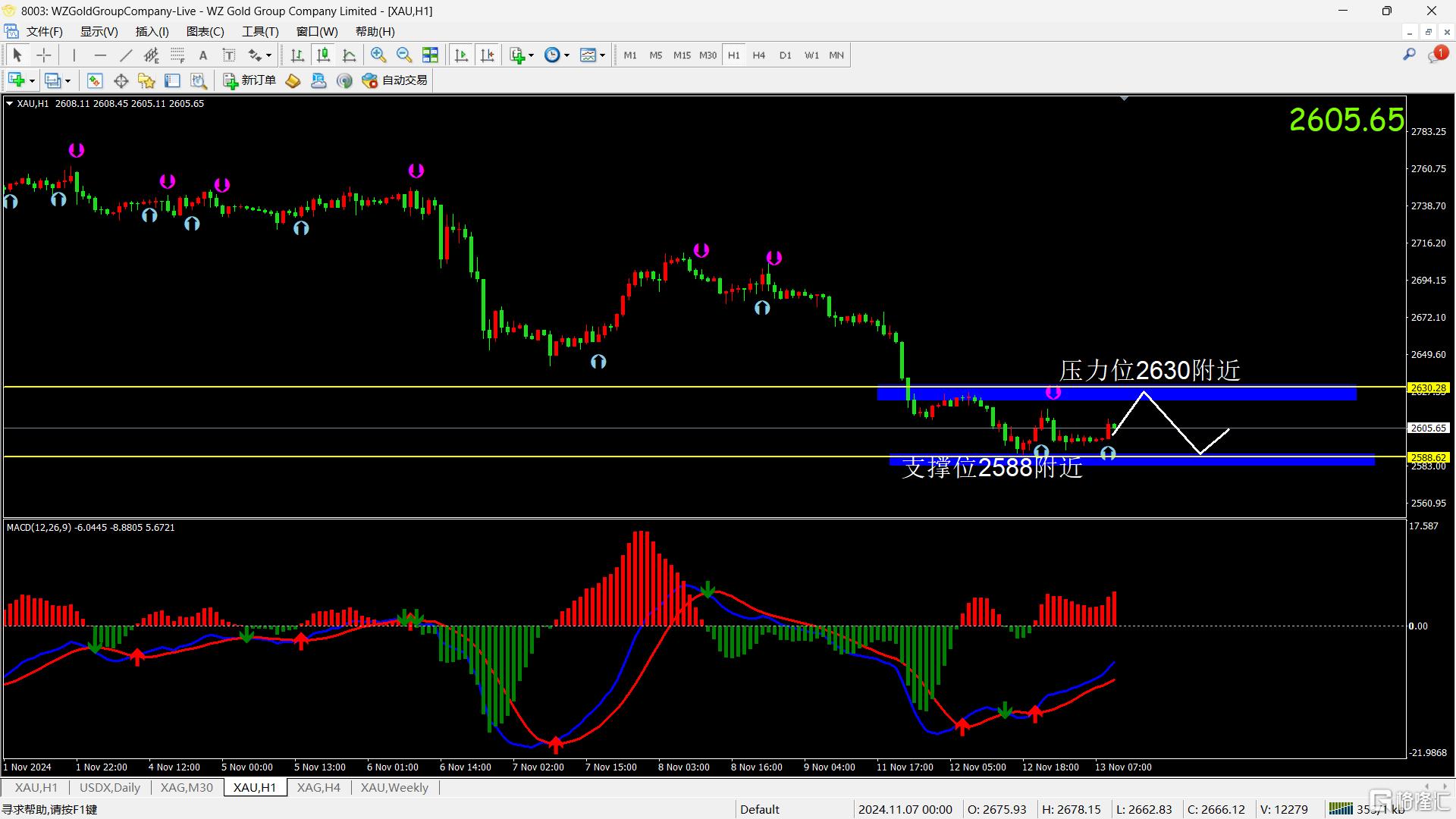Create a new chart with plus icon
Screen dimensions: 1456x819
(16, 80)
